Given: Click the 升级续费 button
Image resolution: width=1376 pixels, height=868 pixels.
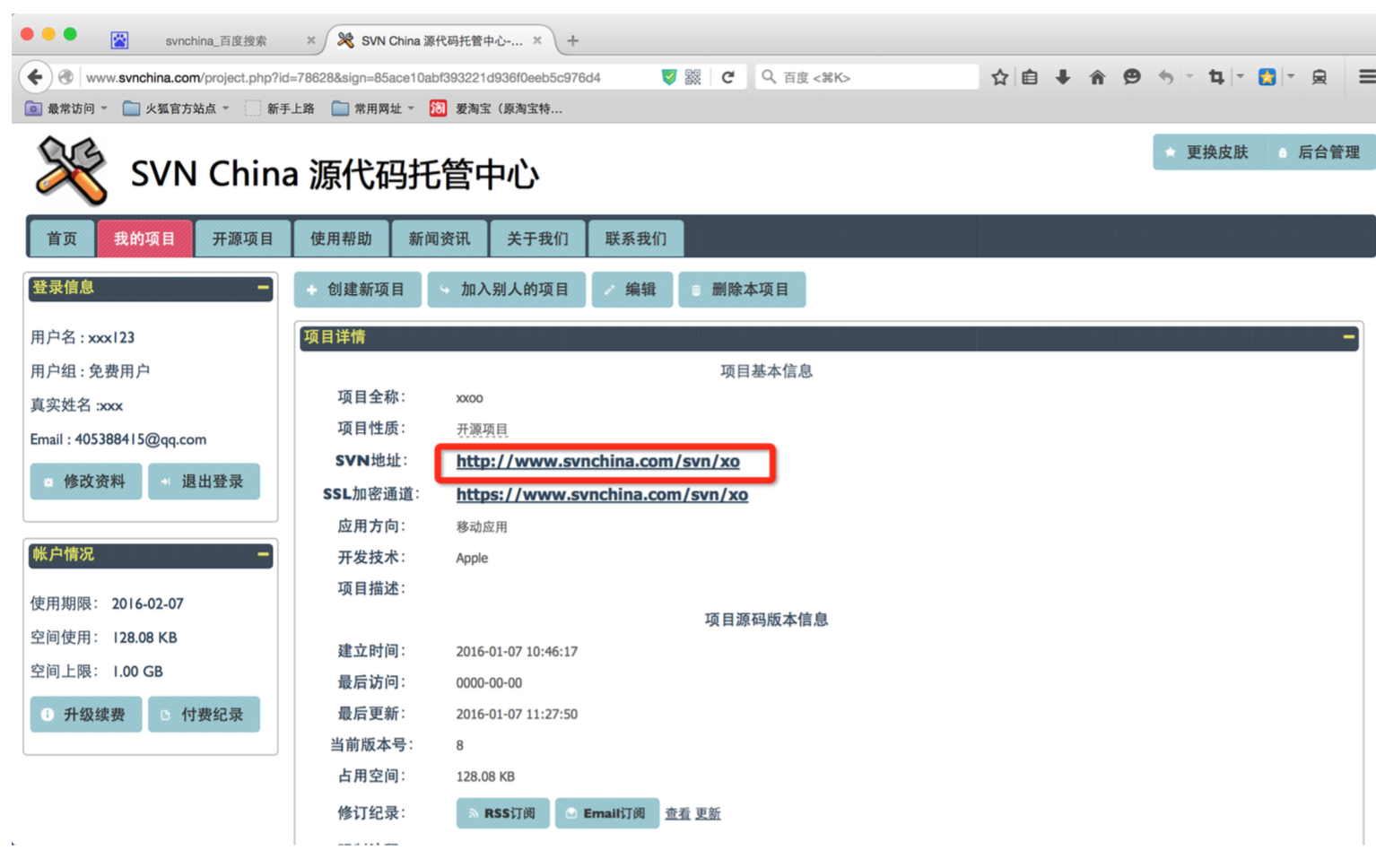Looking at the screenshot, I should (x=86, y=715).
